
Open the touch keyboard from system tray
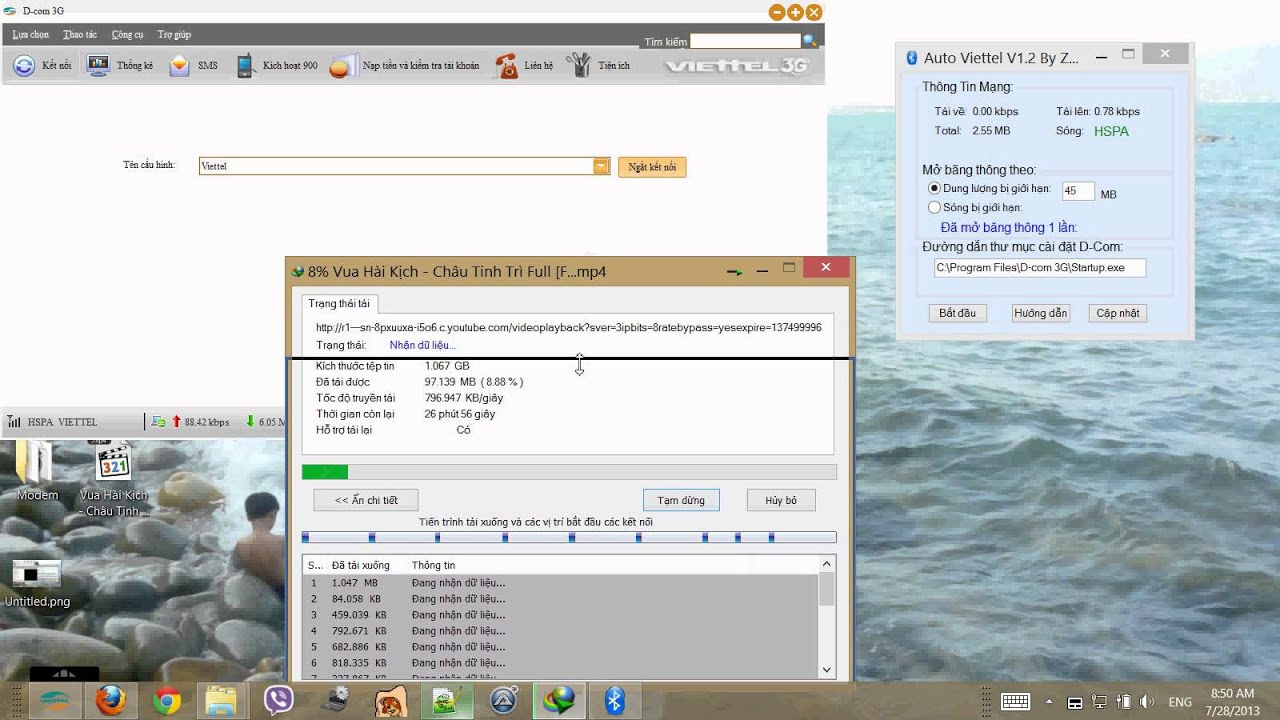1016,702
